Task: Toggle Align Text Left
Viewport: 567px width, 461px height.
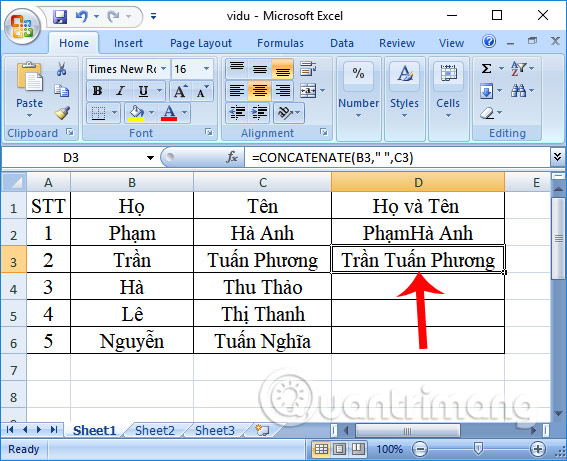Action: pos(237,91)
